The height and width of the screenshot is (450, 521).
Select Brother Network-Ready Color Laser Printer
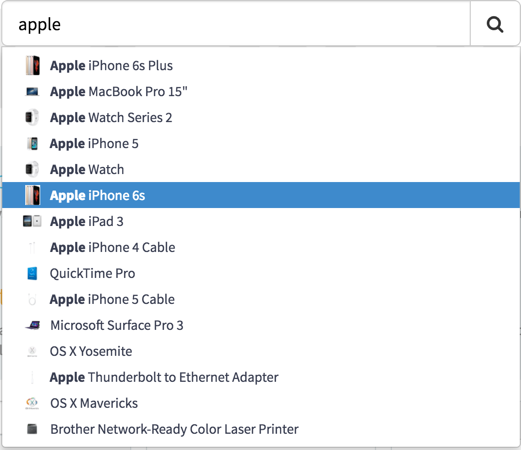point(261,429)
